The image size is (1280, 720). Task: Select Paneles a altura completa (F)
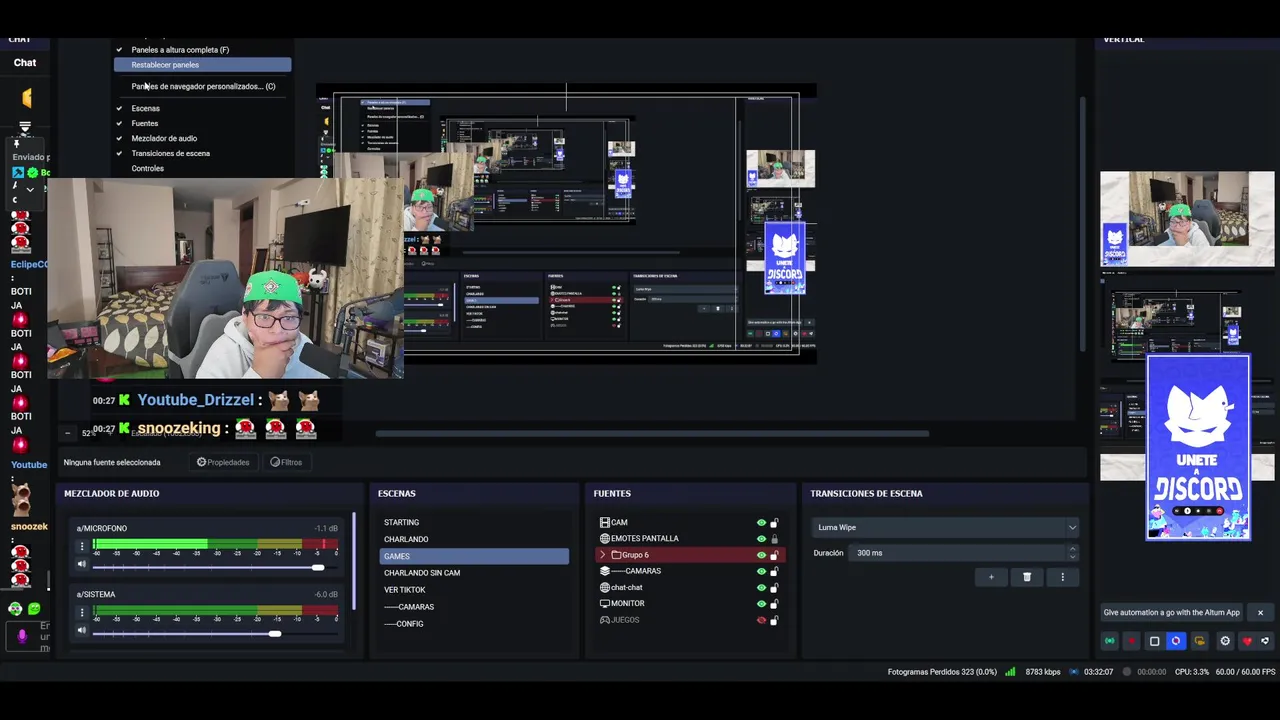point(180,50)
